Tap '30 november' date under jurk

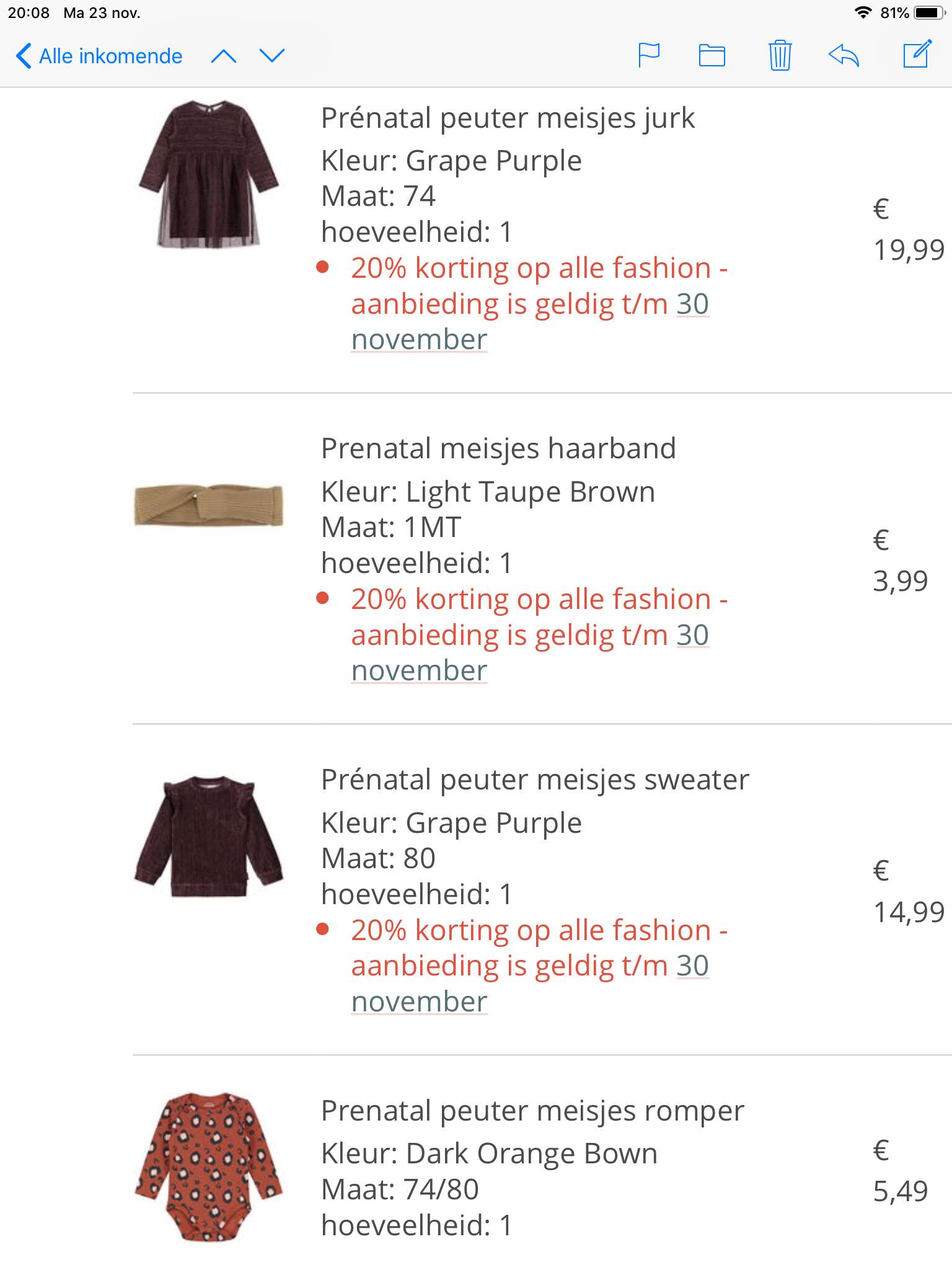pos(530,322)
